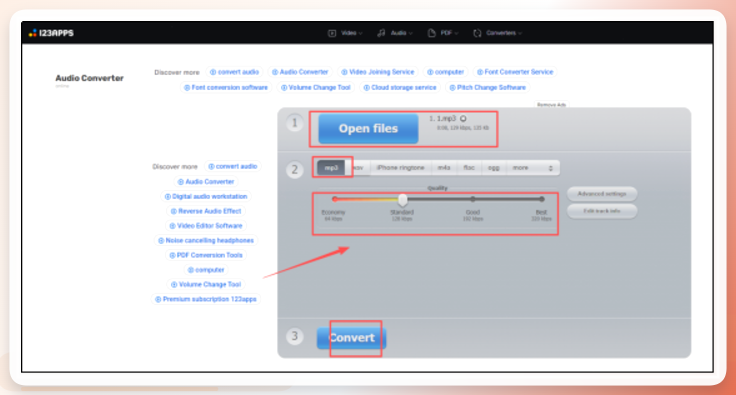Open the Reverse Audio Effect link

[x=206, y=212]
